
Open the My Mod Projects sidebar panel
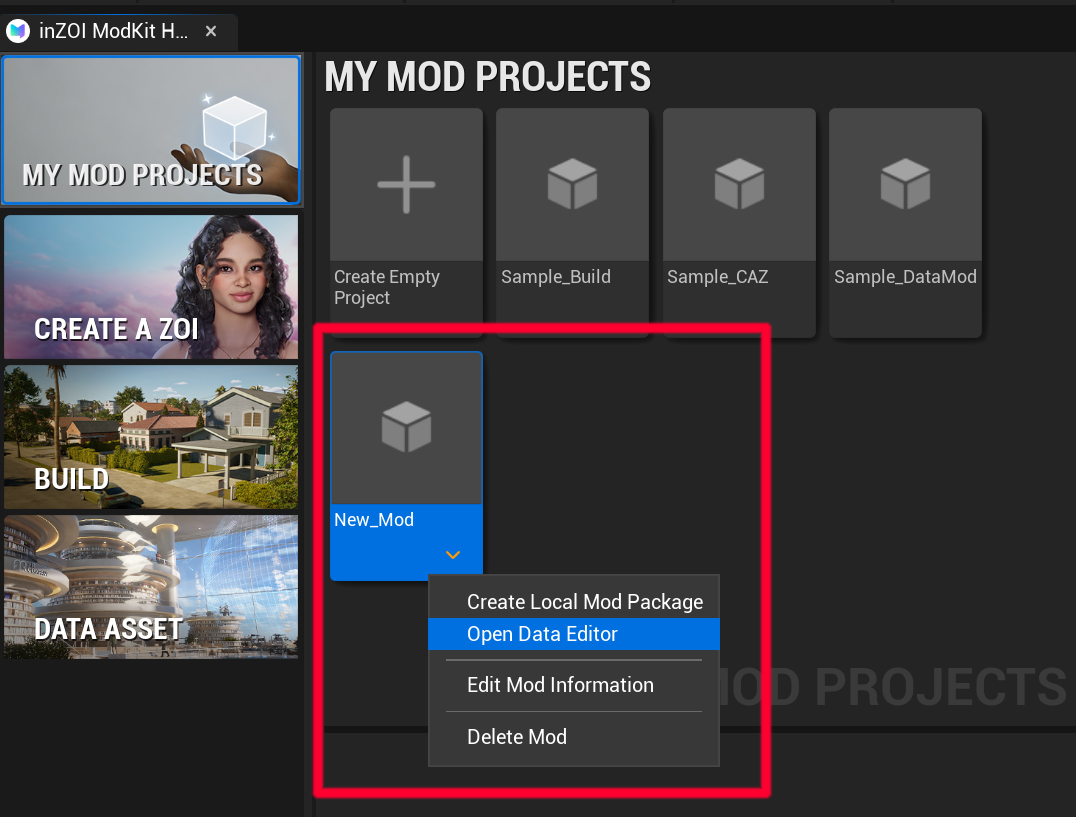click(152, 130)
